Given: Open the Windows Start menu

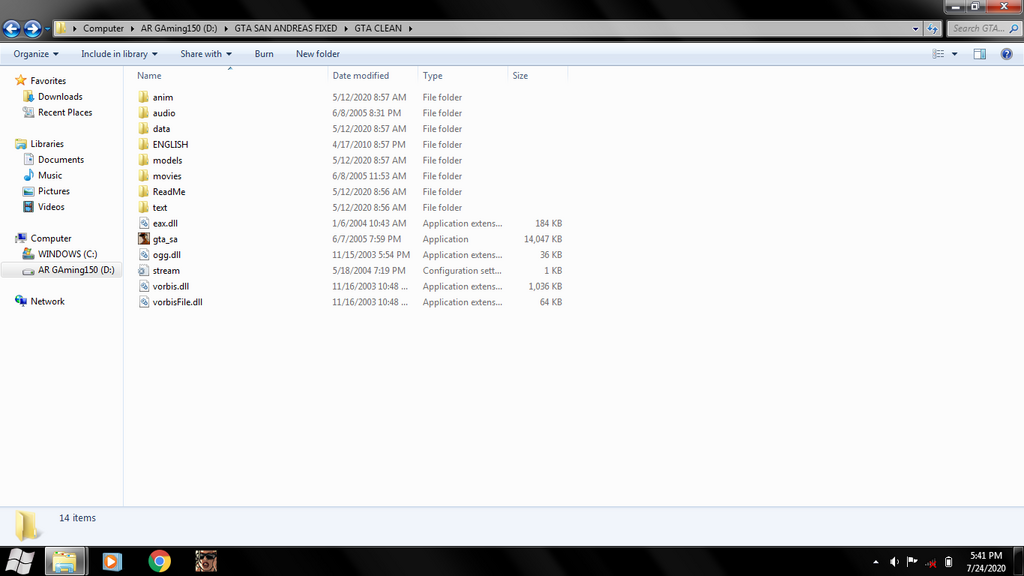Looking at the screenshot, I should (20, 561).
